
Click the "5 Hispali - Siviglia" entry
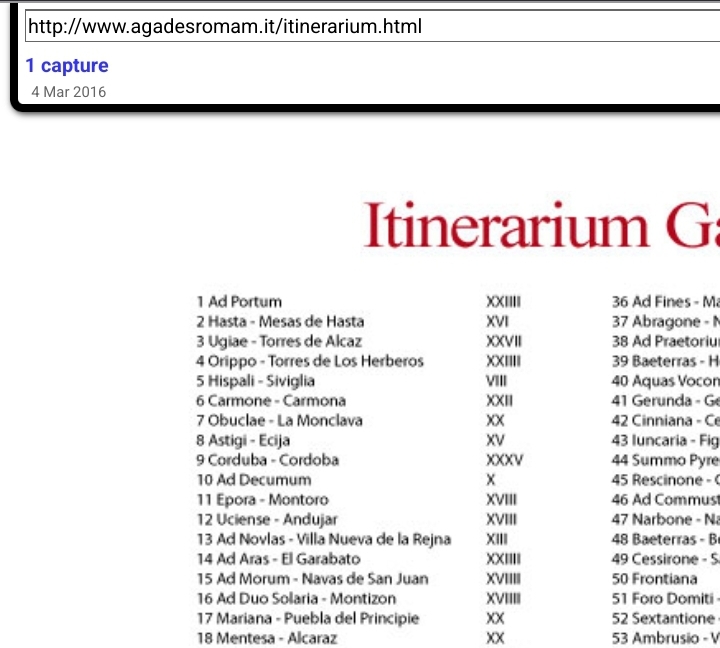coord(255,381)
